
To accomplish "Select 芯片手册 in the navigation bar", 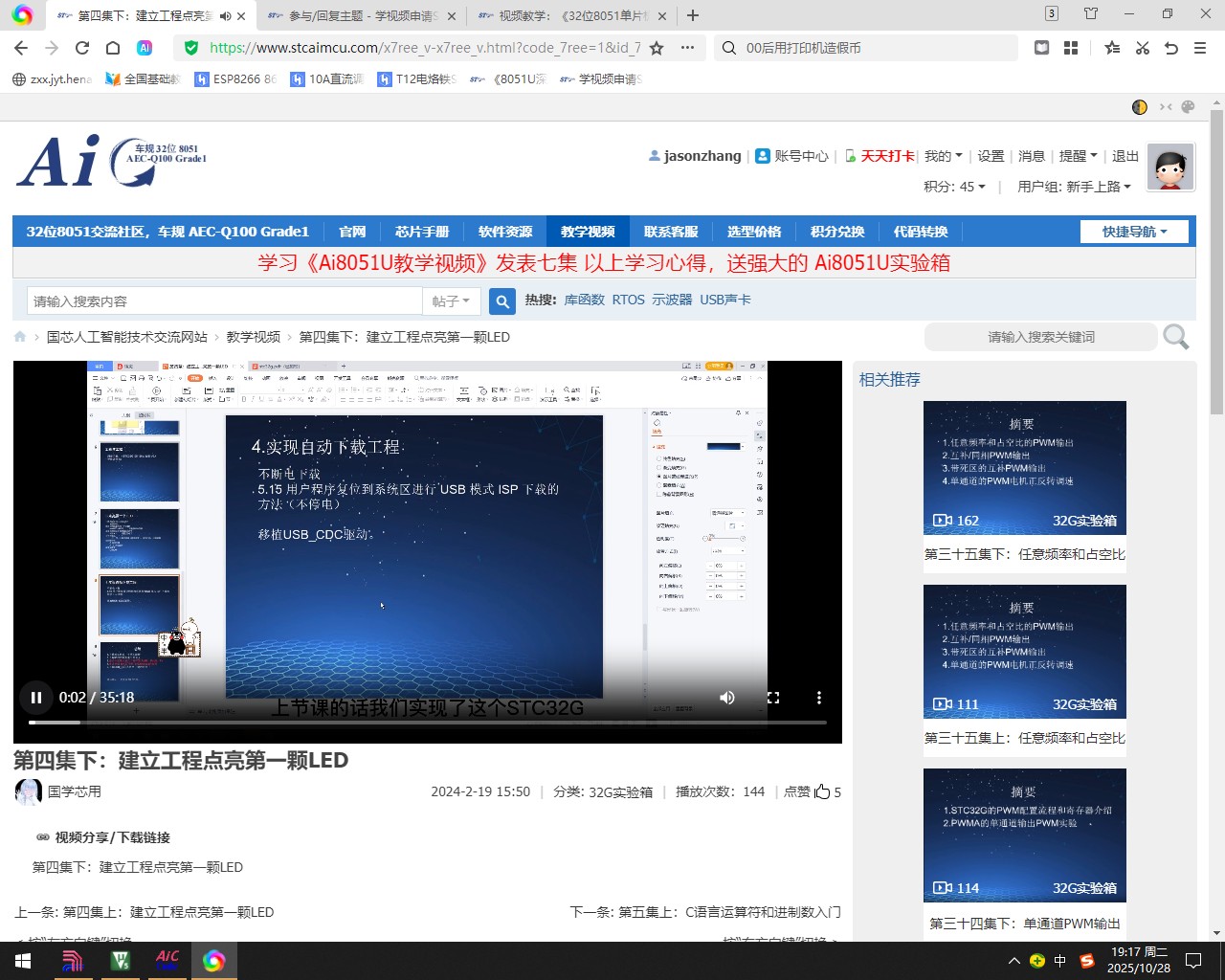I will click(x=422, y=231).
